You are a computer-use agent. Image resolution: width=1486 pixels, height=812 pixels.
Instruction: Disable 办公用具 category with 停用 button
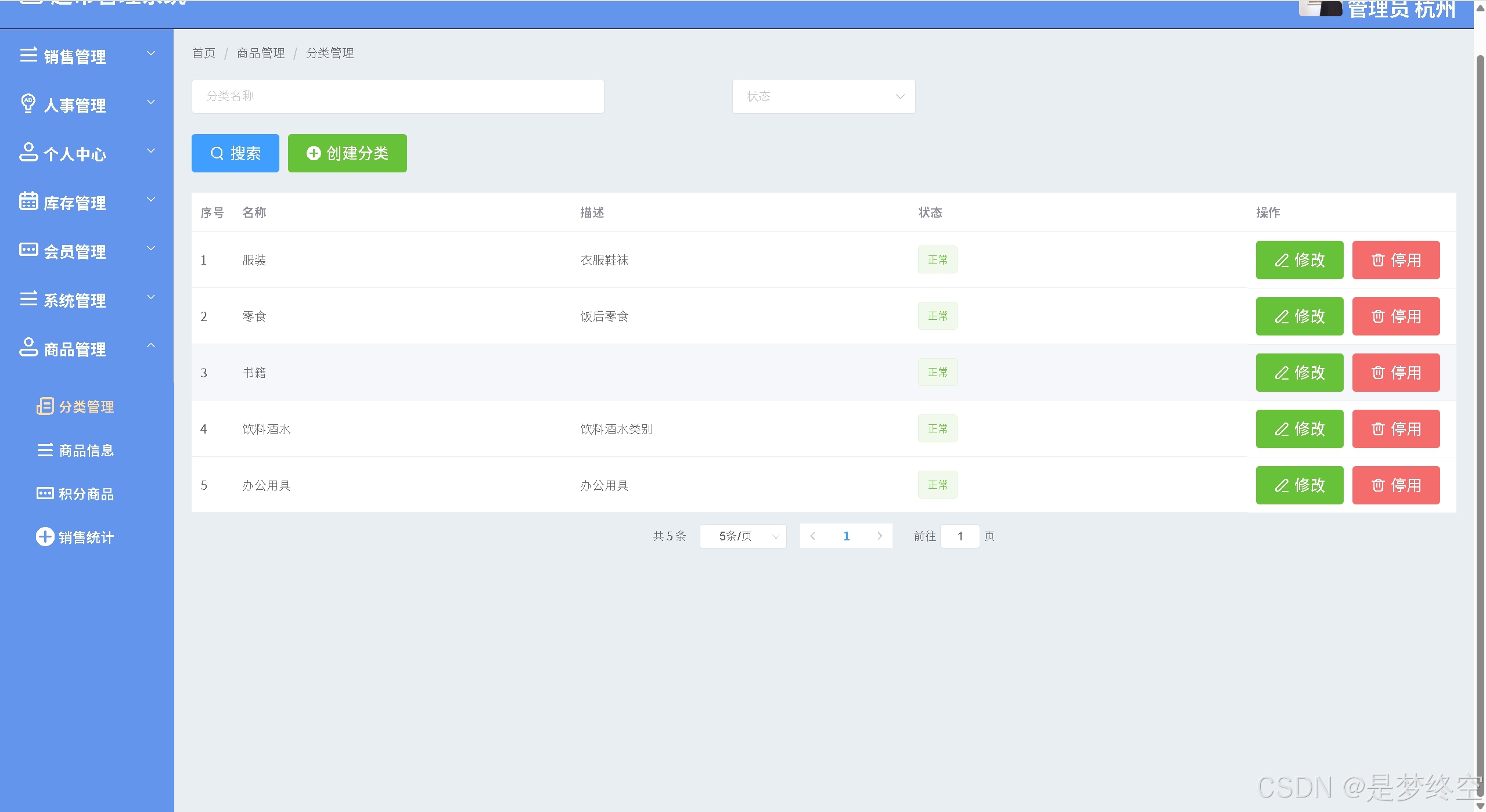(1395, 485)
